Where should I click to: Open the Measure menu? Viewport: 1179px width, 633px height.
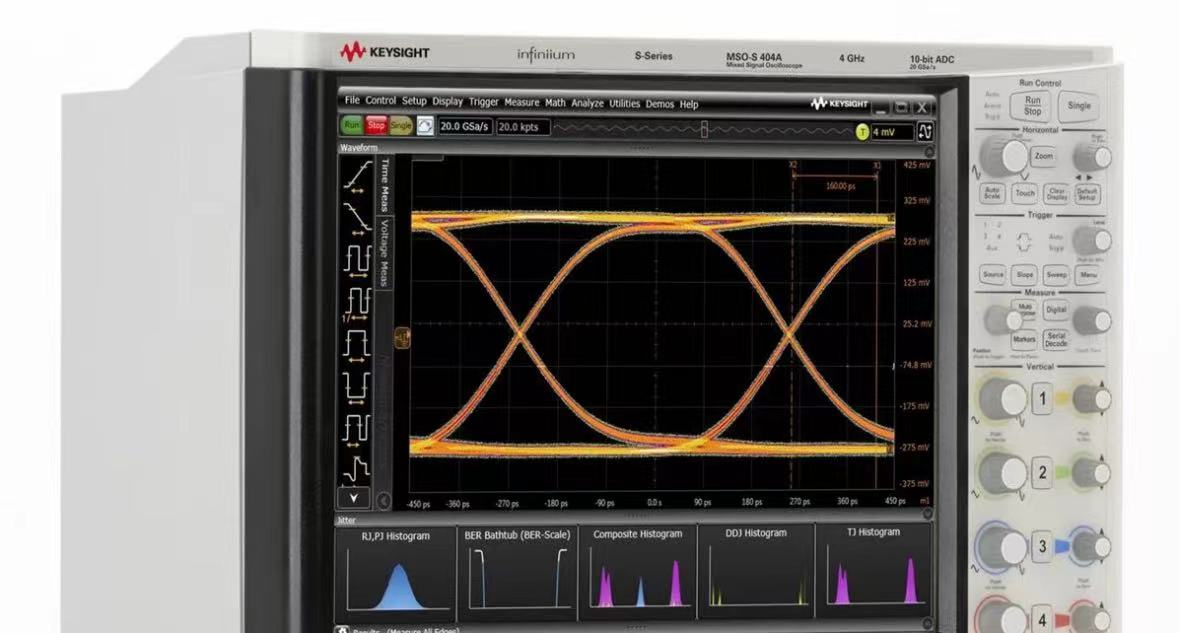[x=522, y=102]
